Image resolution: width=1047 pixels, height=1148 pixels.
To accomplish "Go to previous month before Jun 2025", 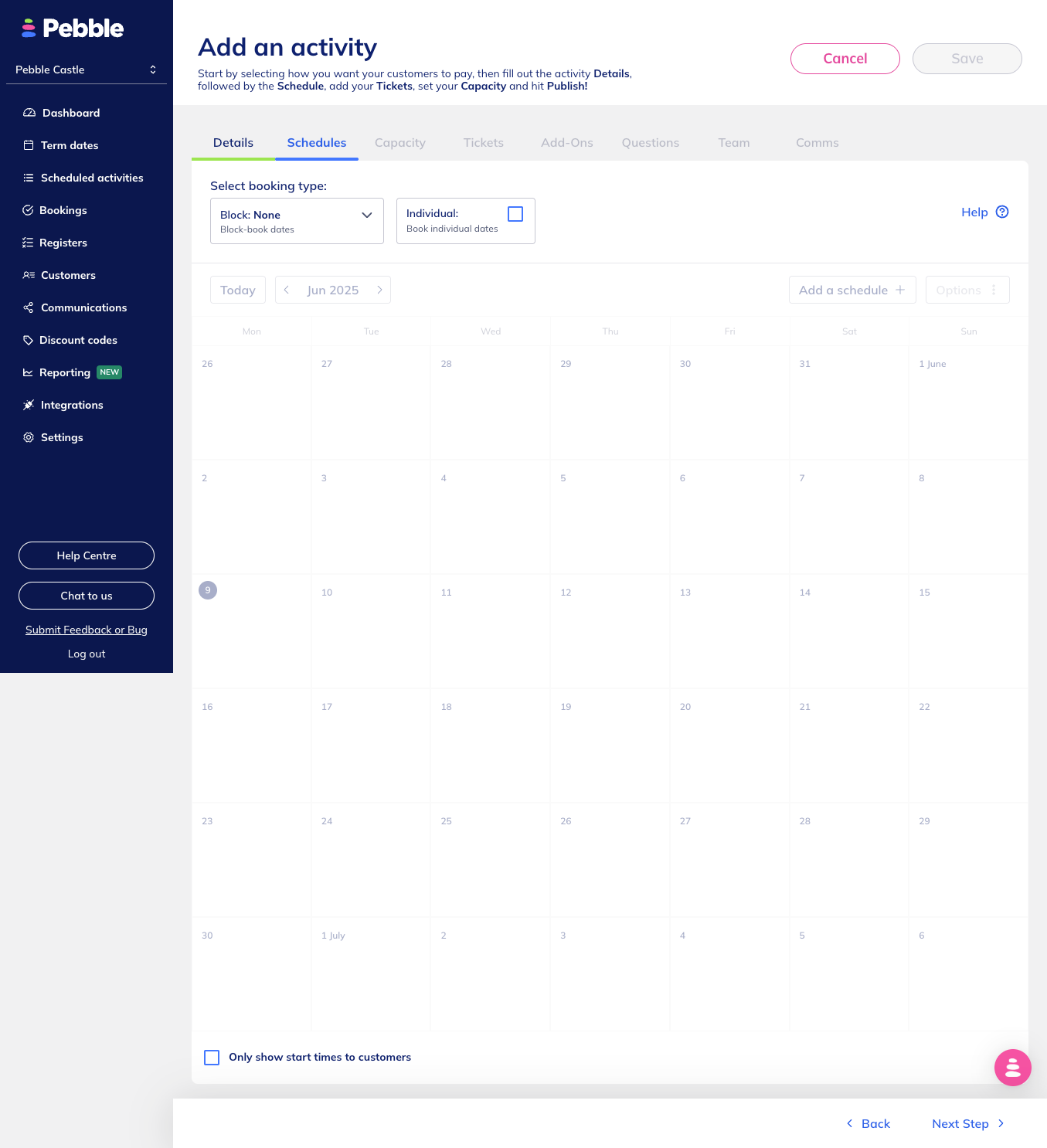I will (287, 290).
